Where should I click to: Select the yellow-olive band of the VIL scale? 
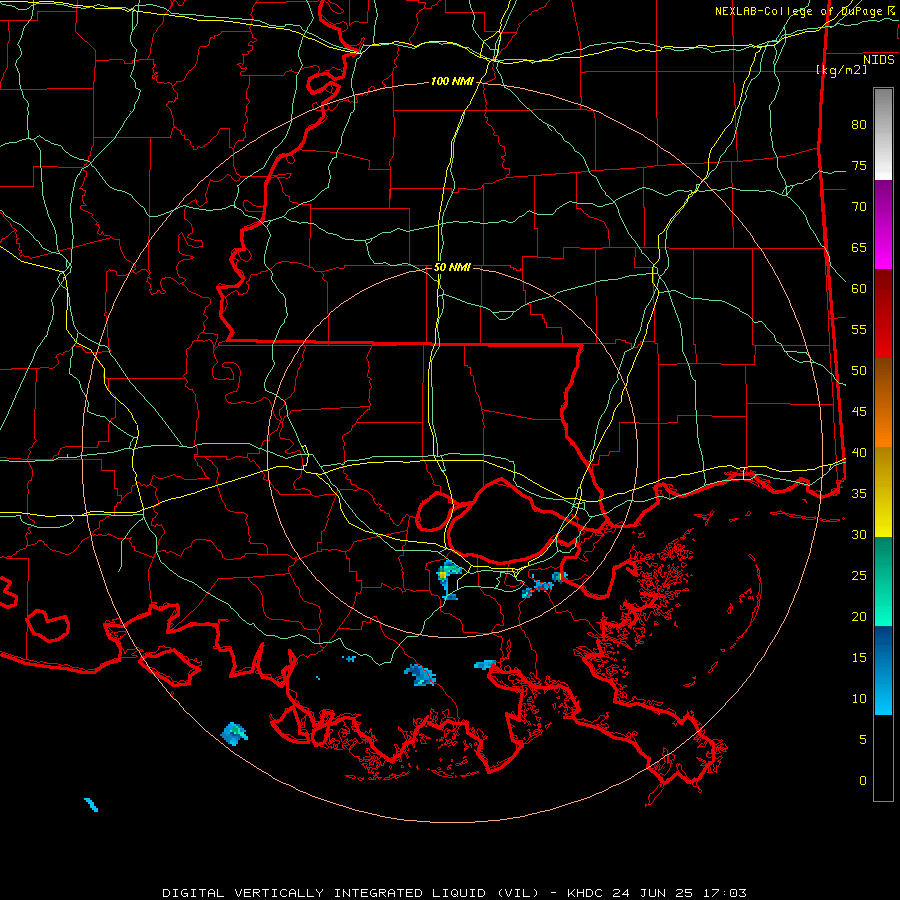tap(883, 492)
